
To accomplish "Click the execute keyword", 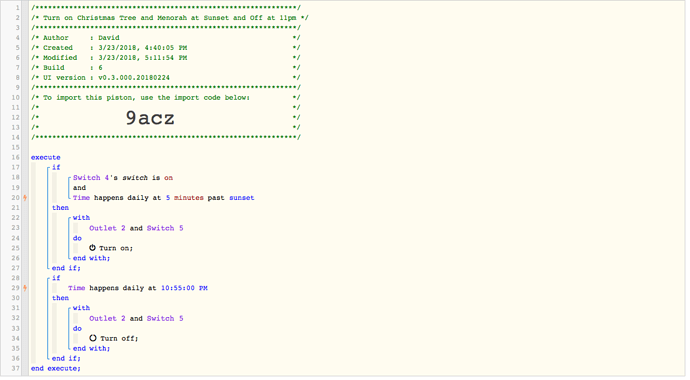I will click(x=46, y=157).
